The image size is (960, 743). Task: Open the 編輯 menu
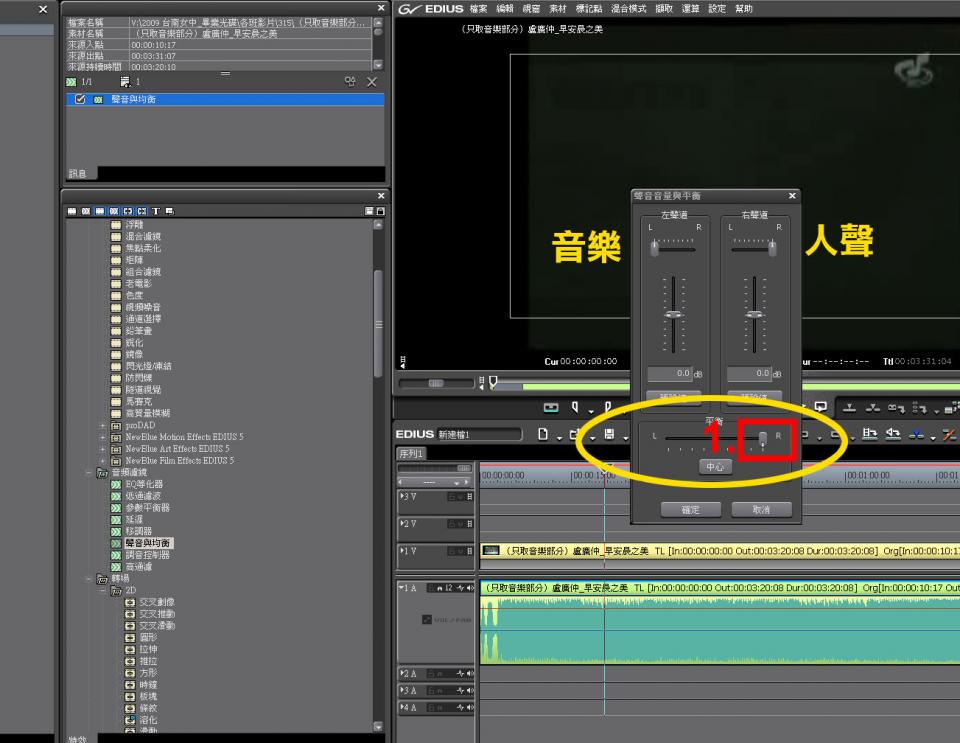(x=505, y=9)
